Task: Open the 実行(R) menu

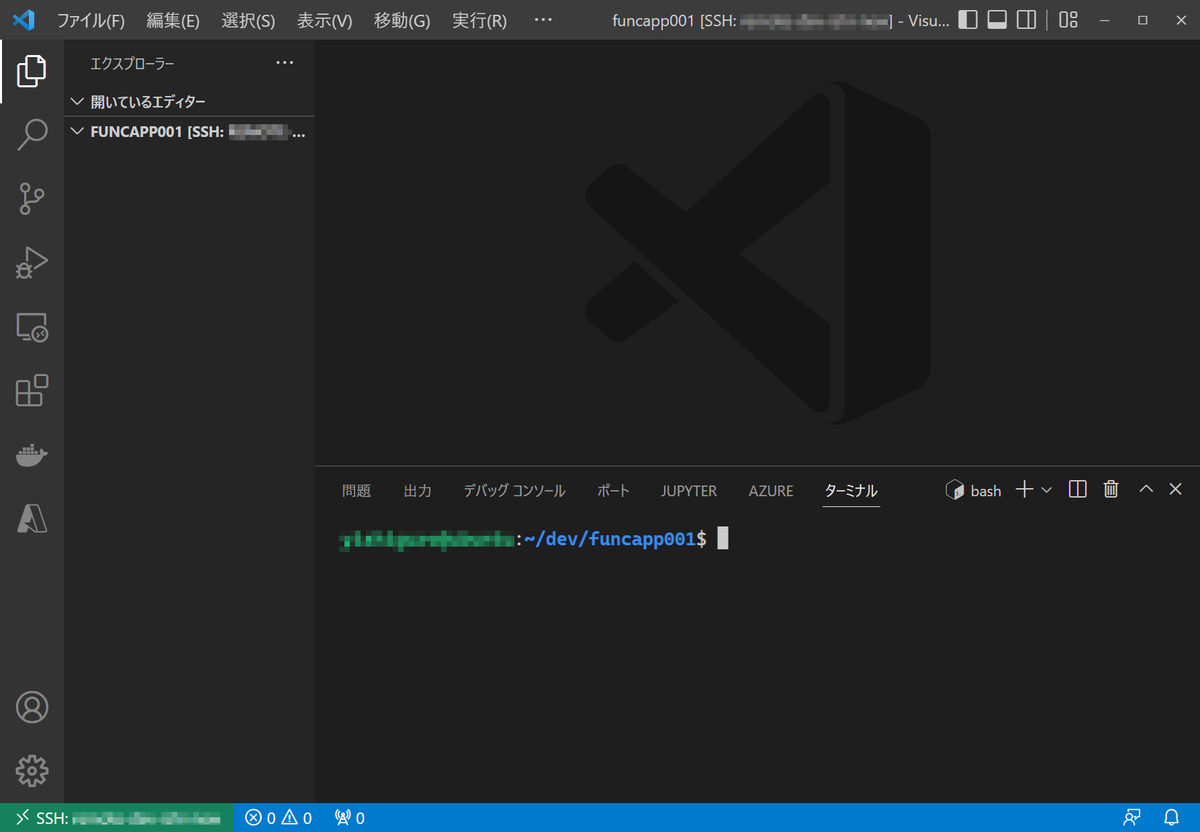Action: tap(479, 20)
